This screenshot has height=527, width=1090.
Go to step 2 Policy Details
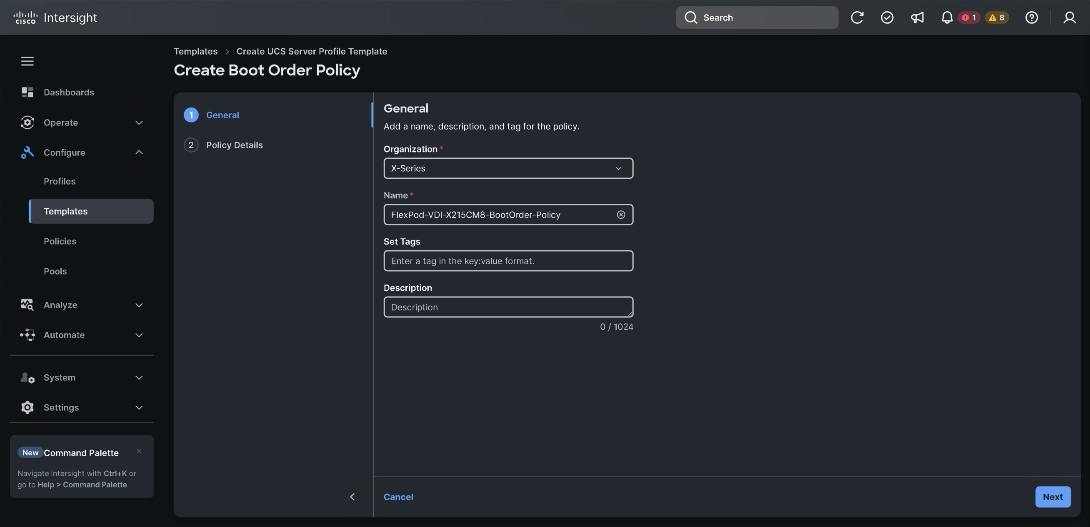223,145
